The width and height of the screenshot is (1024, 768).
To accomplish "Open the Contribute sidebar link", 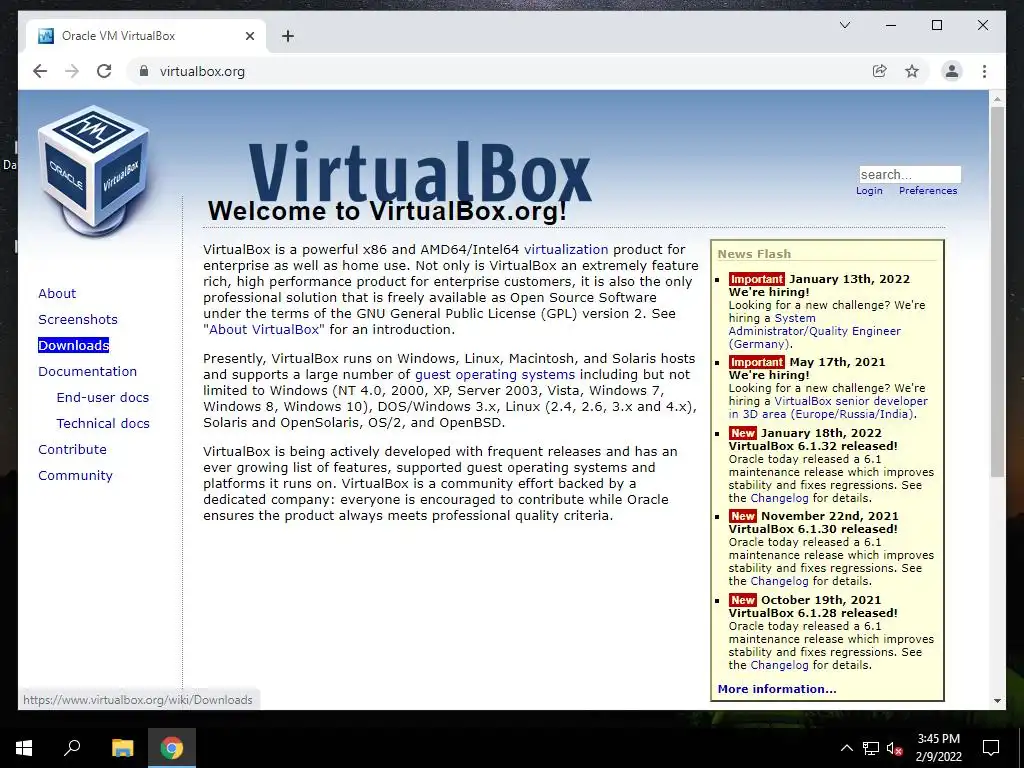I will point(72,449).
